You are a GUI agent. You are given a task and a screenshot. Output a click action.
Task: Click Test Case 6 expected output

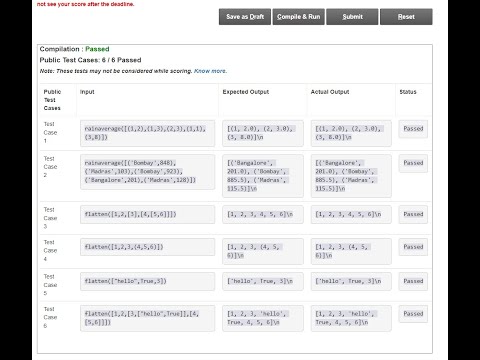(x=263, y=318)
